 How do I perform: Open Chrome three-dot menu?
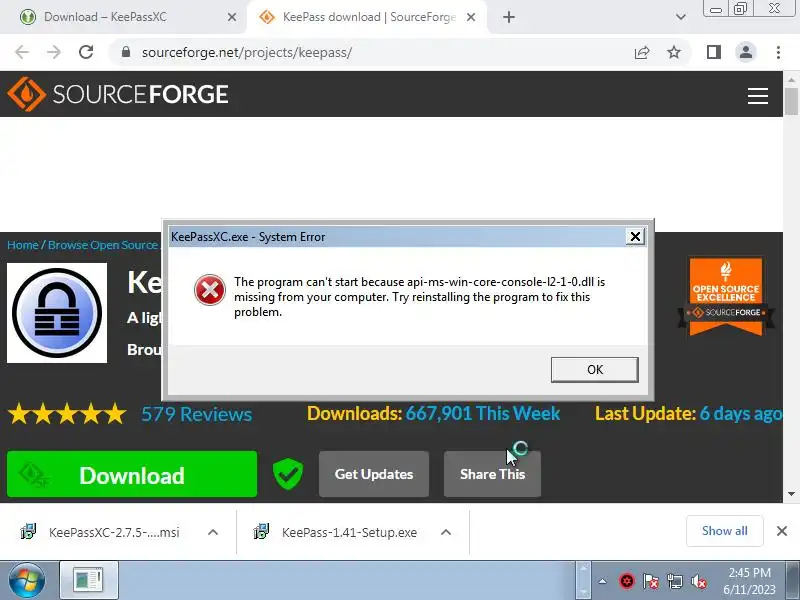(778, 52)
